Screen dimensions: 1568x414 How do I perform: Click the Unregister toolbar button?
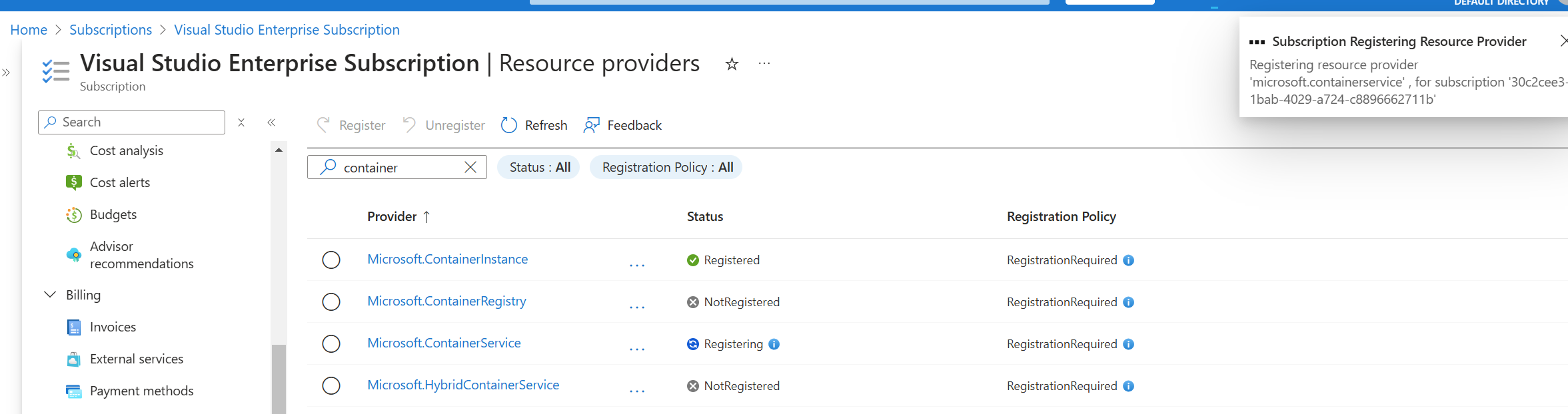[443, 125]
